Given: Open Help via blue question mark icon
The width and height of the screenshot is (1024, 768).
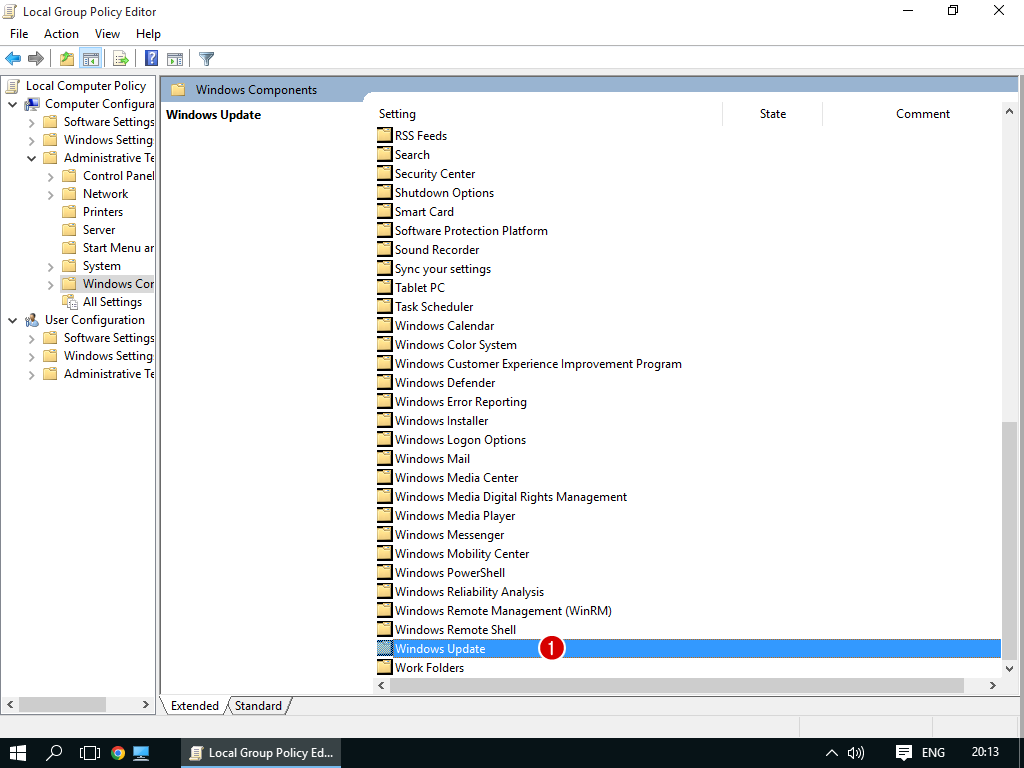Looking at the screenshot, I should (152, 59).
